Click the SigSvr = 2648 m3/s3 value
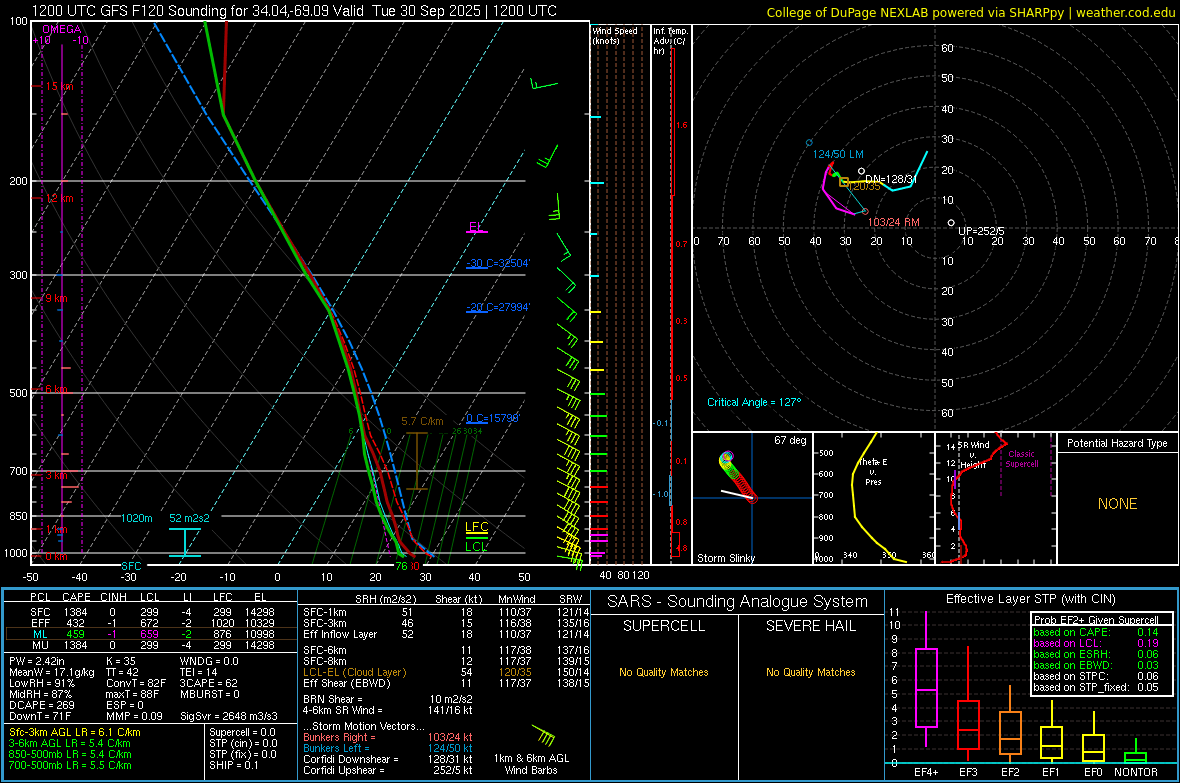The height and width of the screenshot is (783, 1180). tap(229, 716)
